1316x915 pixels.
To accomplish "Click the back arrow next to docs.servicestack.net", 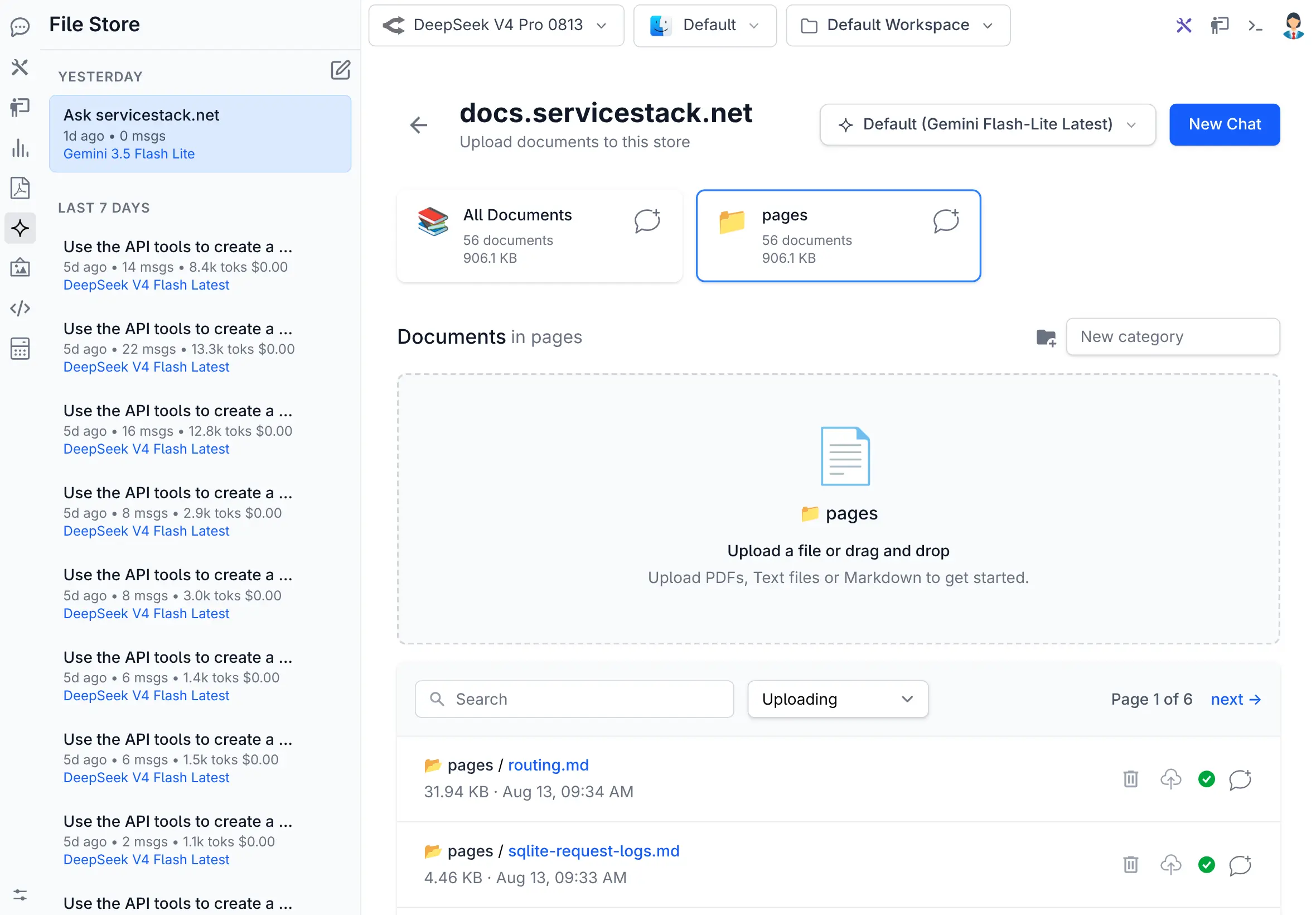I will click(419, 124).
